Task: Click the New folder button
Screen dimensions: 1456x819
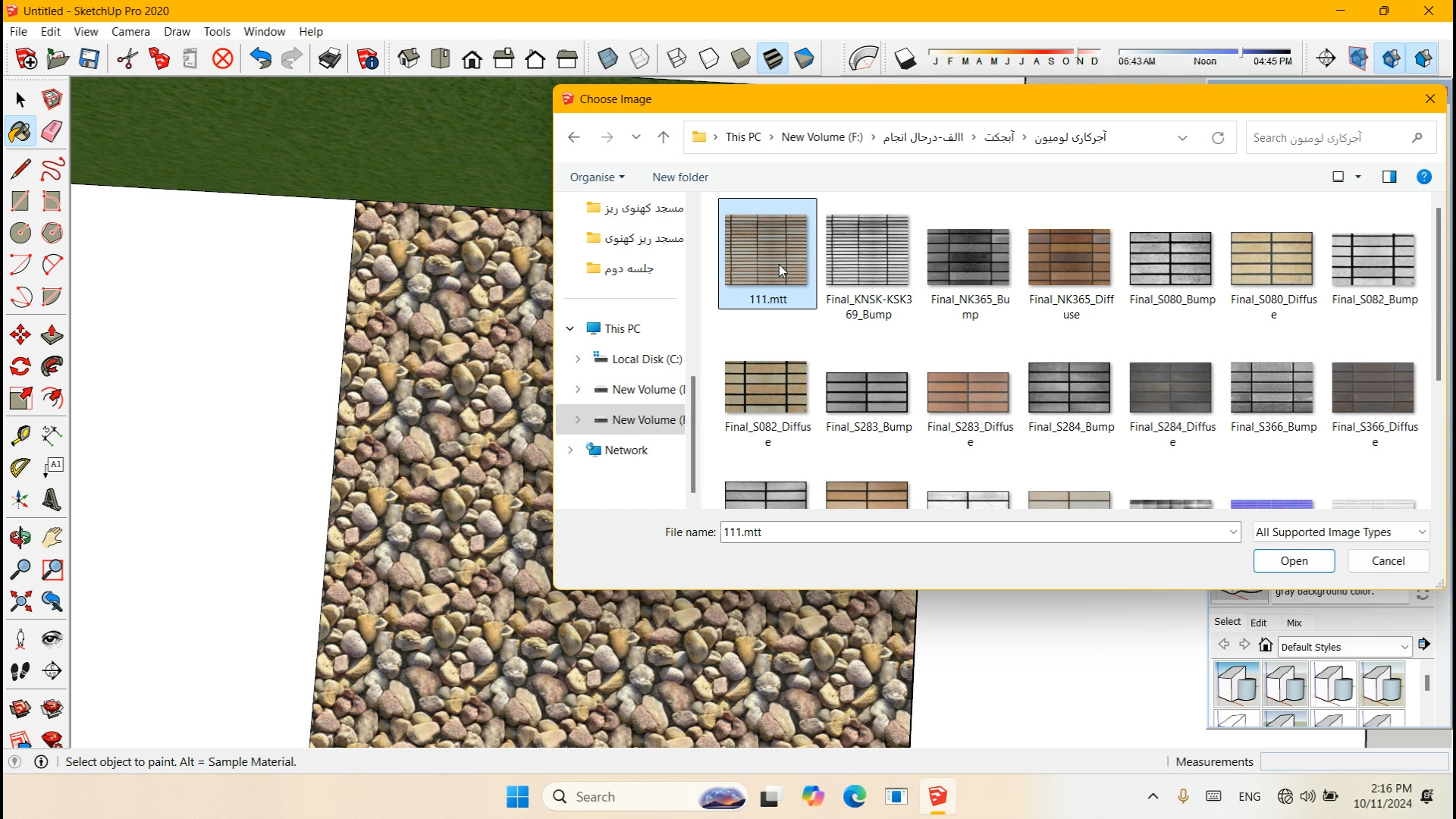Action: point(679,177)
